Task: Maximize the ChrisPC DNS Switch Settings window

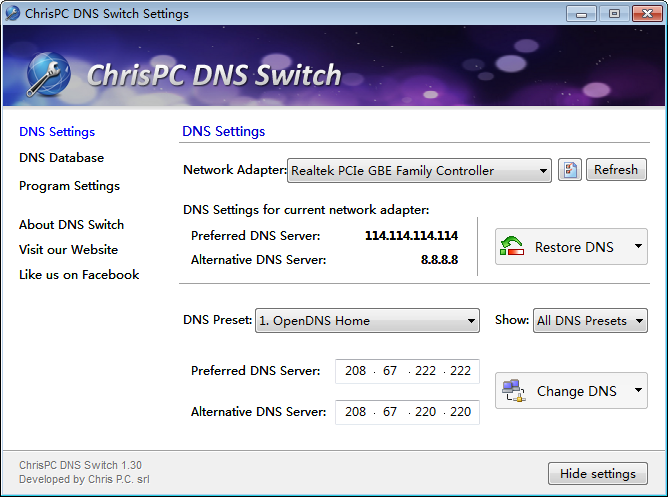Action: click(614, 14)
